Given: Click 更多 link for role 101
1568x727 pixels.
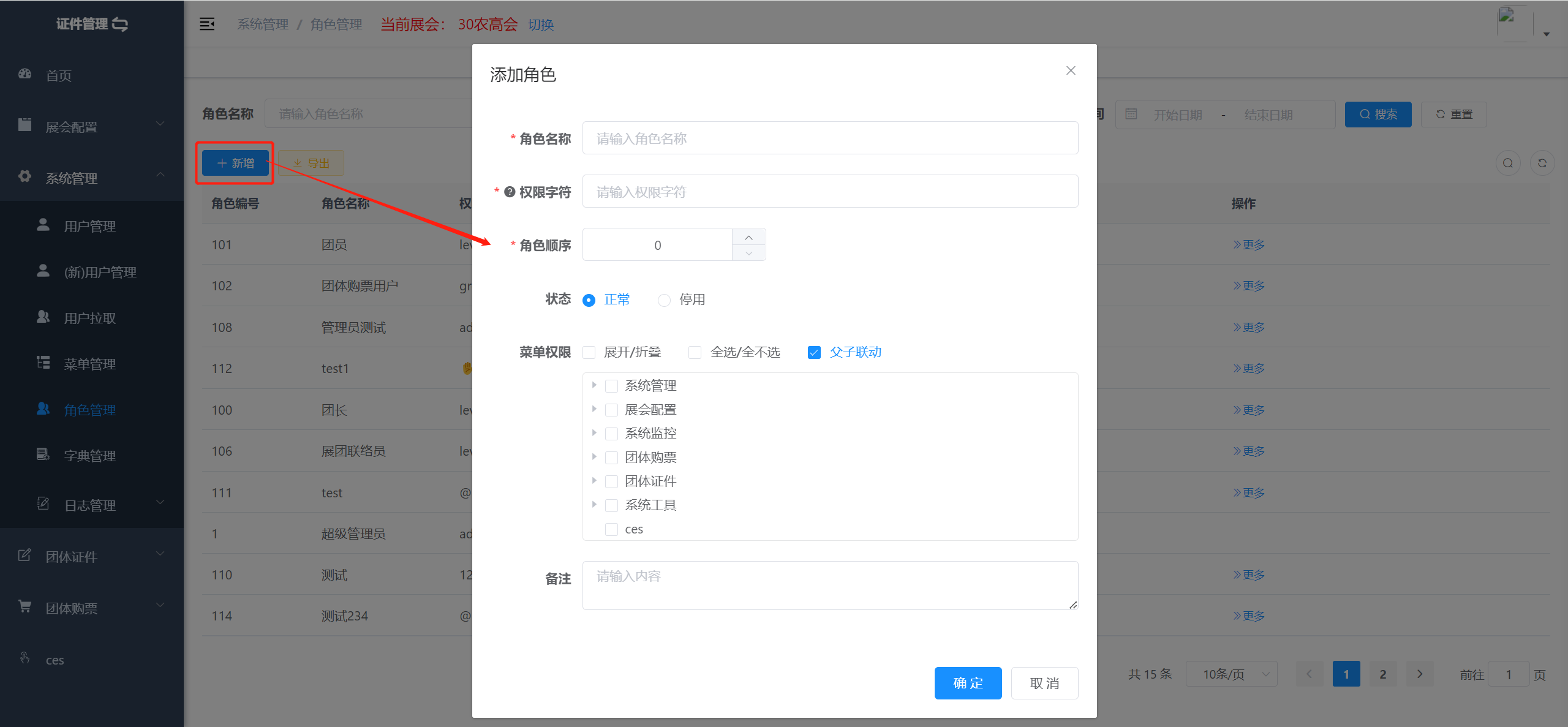Looking at the screenshot, I should tap(1249, 244).
